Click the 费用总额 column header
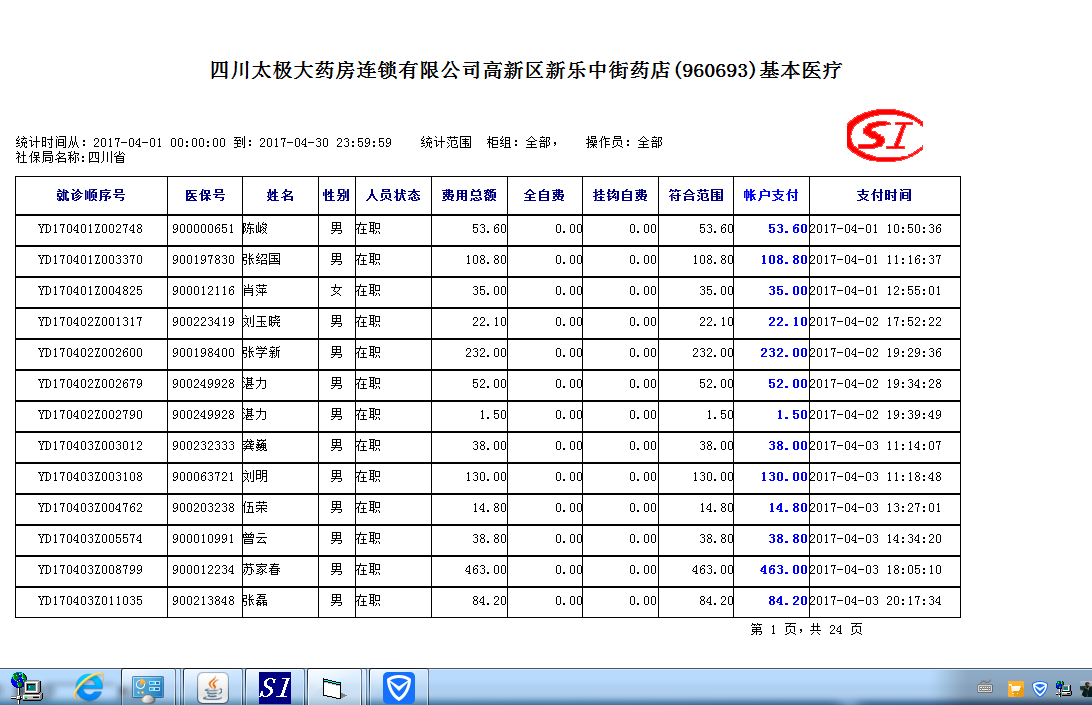Screen dimensions: 1092x705 (x=469, y=196)
